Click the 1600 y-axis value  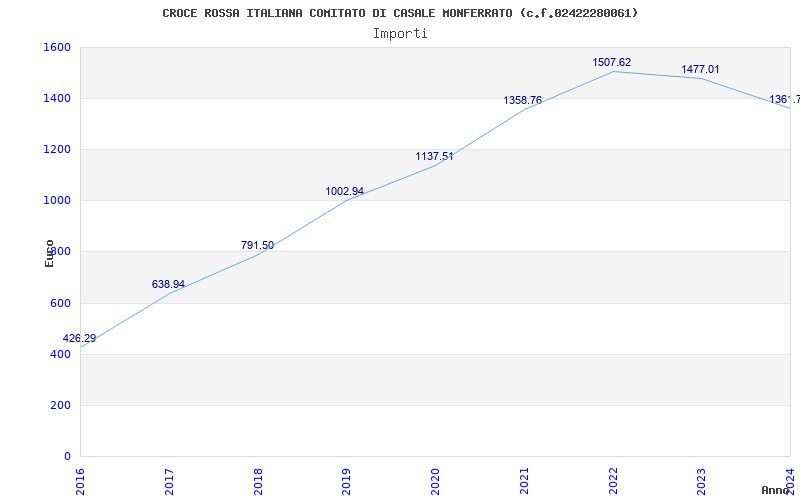click(x=57, y=47)
